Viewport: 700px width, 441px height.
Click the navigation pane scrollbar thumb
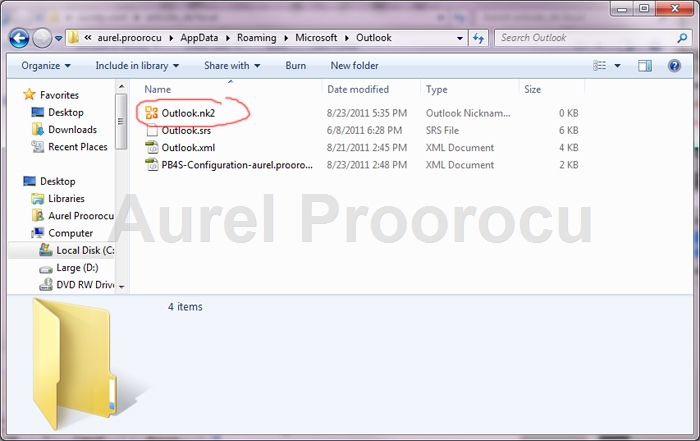[121, 121]
